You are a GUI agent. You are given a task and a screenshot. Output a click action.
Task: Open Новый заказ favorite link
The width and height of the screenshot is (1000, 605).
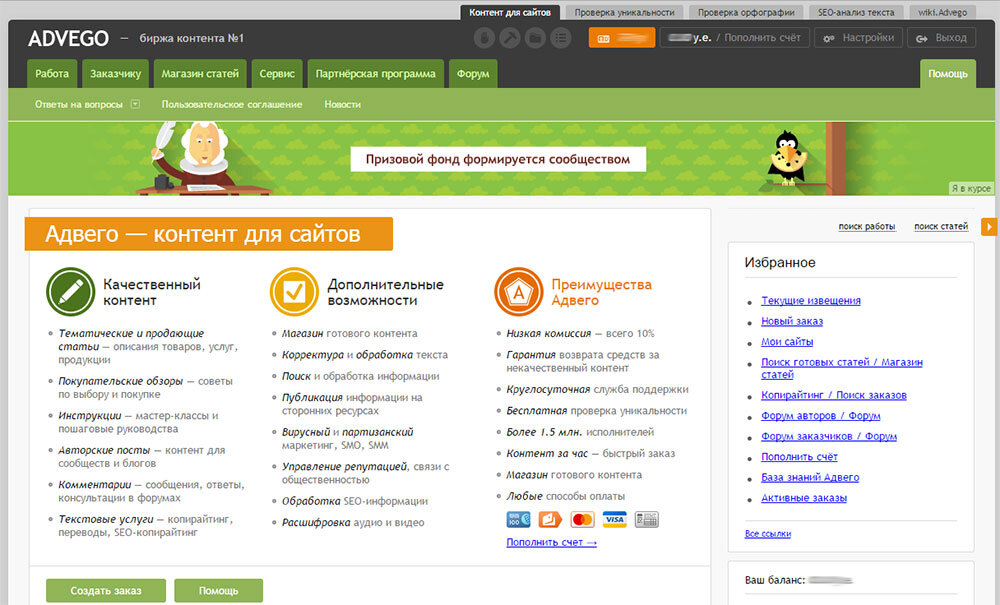point(792,321)
